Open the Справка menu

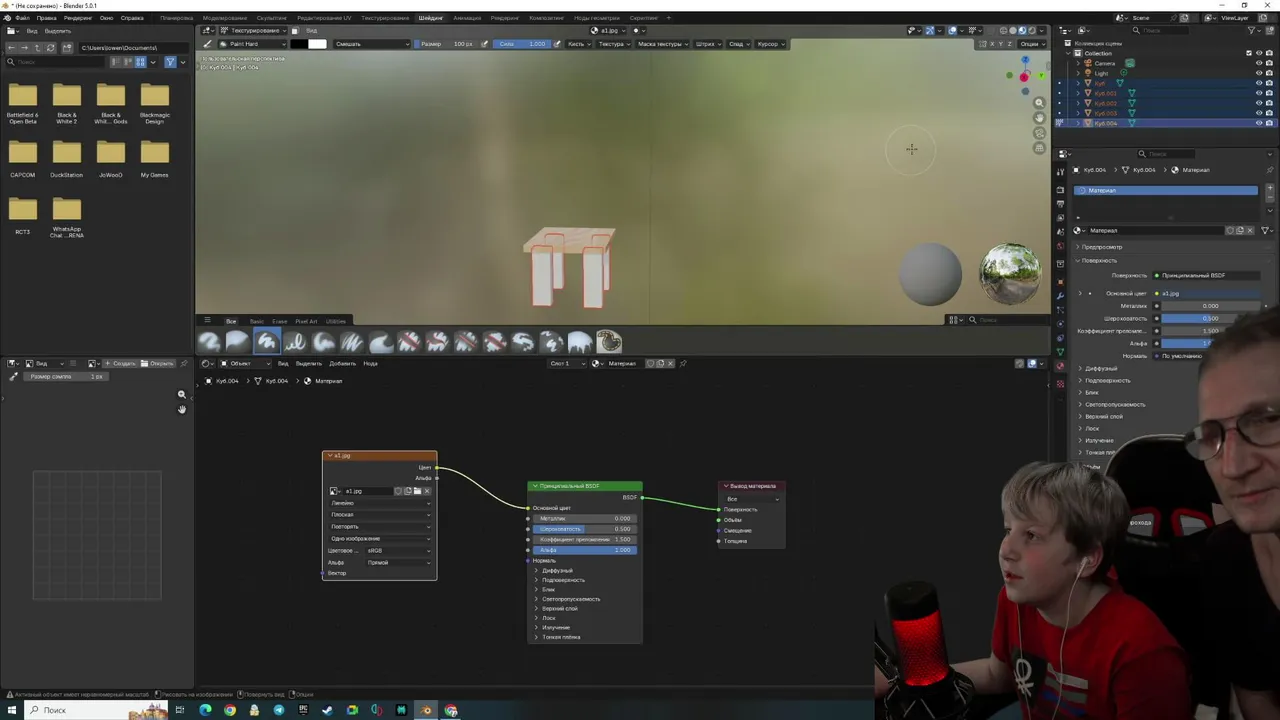click(132, 18)
